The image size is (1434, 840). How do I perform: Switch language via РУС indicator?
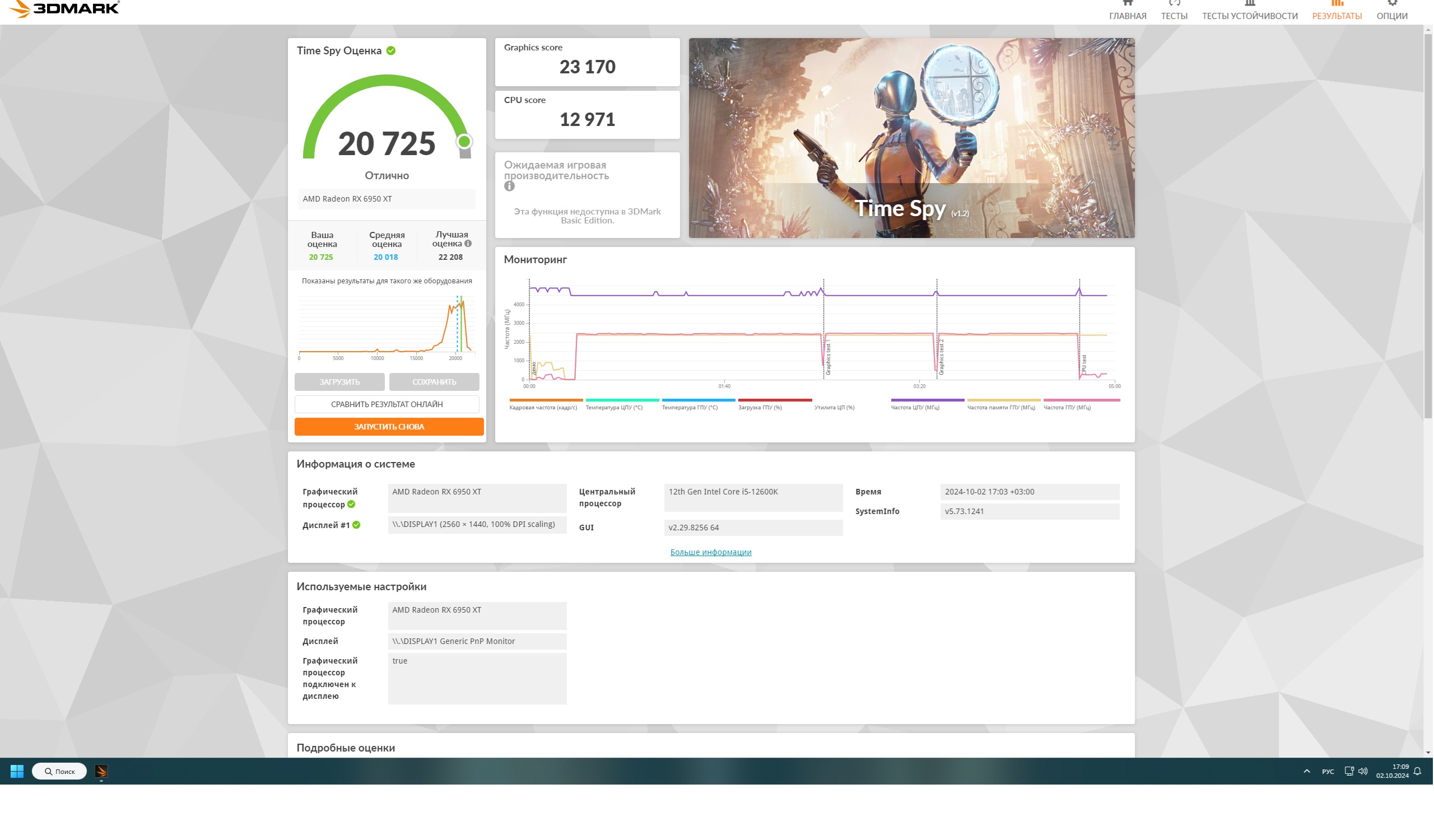1329,772
